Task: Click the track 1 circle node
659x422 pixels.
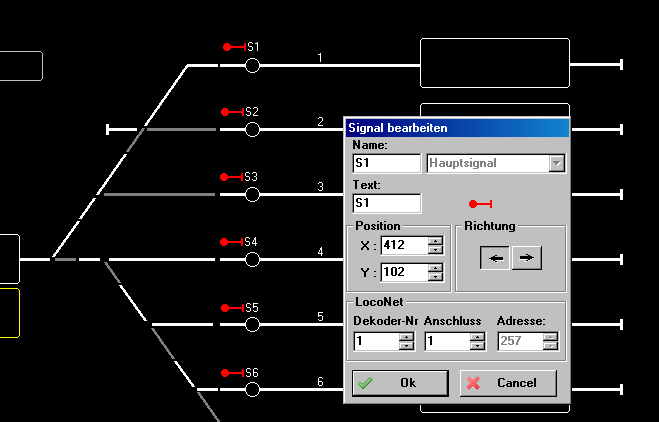Action: 252,65
